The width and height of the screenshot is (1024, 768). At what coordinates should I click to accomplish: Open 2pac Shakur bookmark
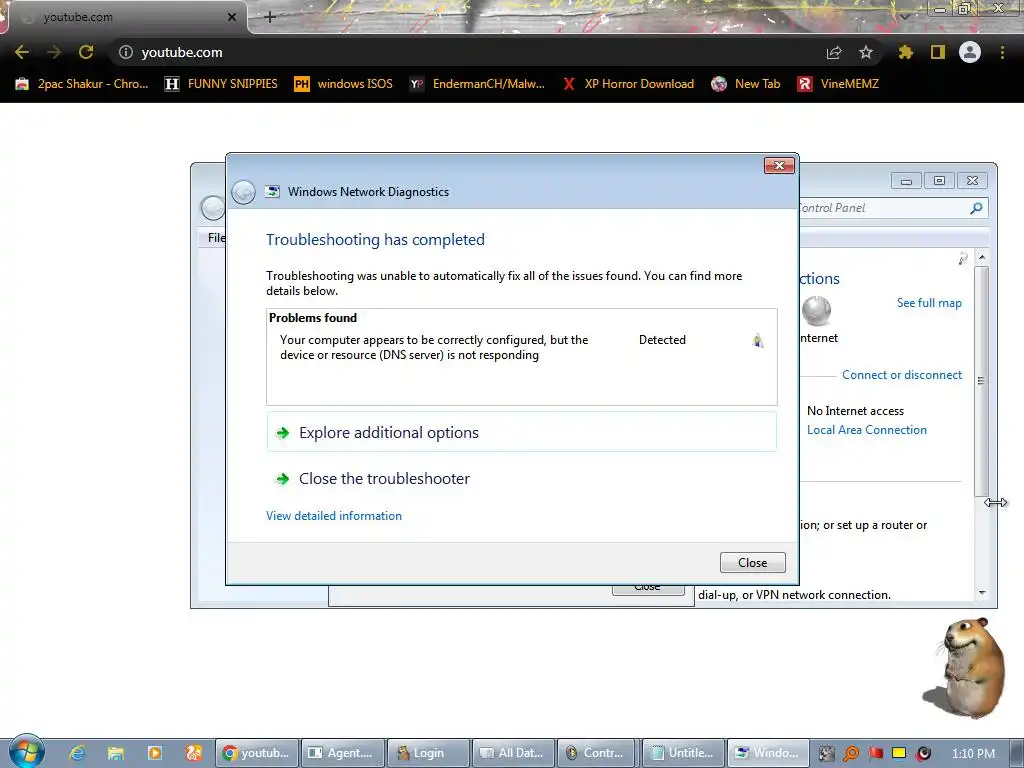coord(82,84)
